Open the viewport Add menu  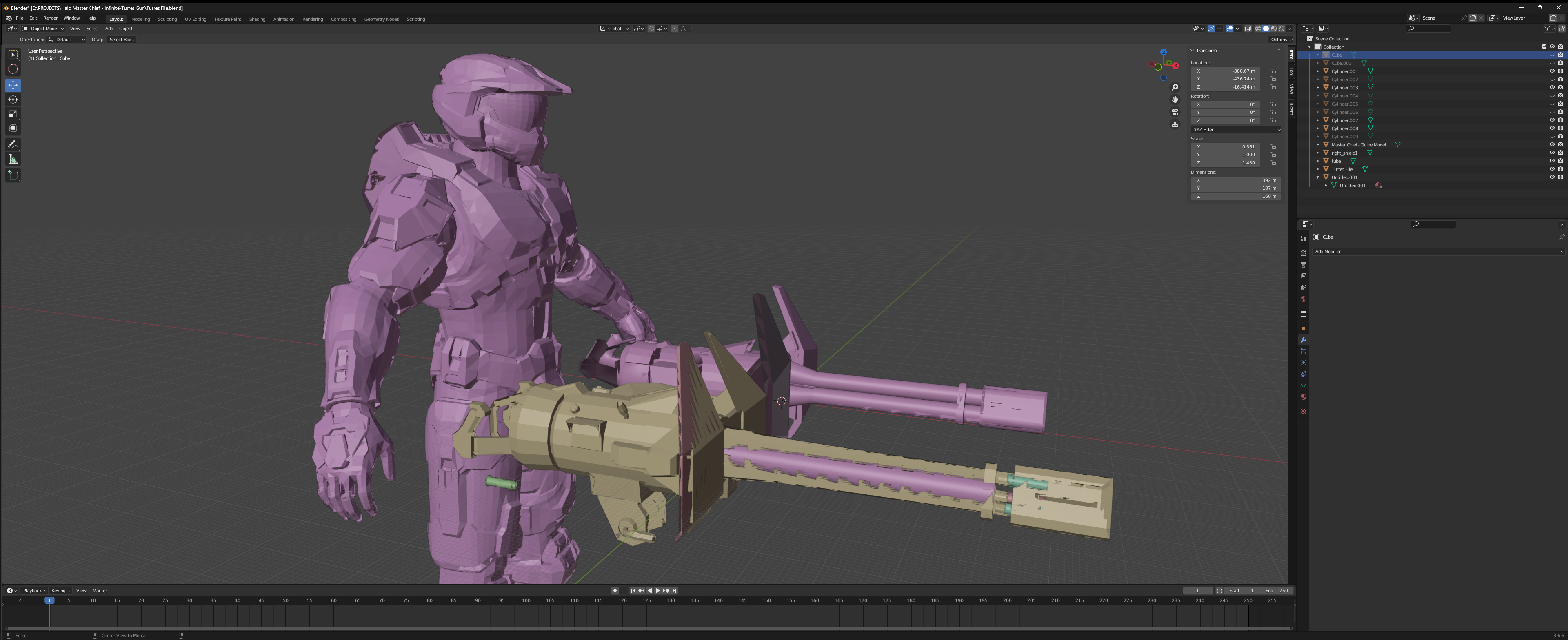109,29
